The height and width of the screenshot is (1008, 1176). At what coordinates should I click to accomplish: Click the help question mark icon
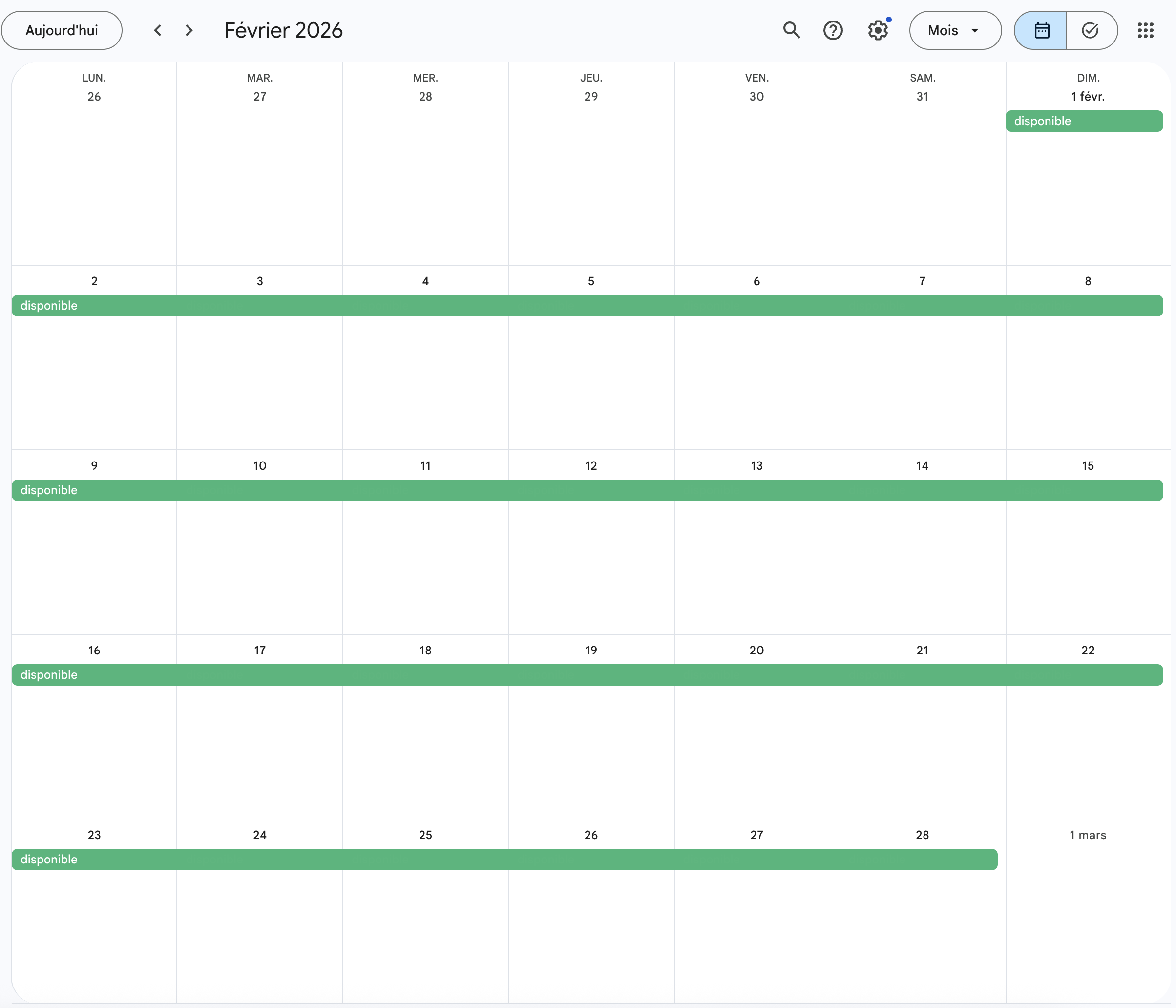(833, 30)
